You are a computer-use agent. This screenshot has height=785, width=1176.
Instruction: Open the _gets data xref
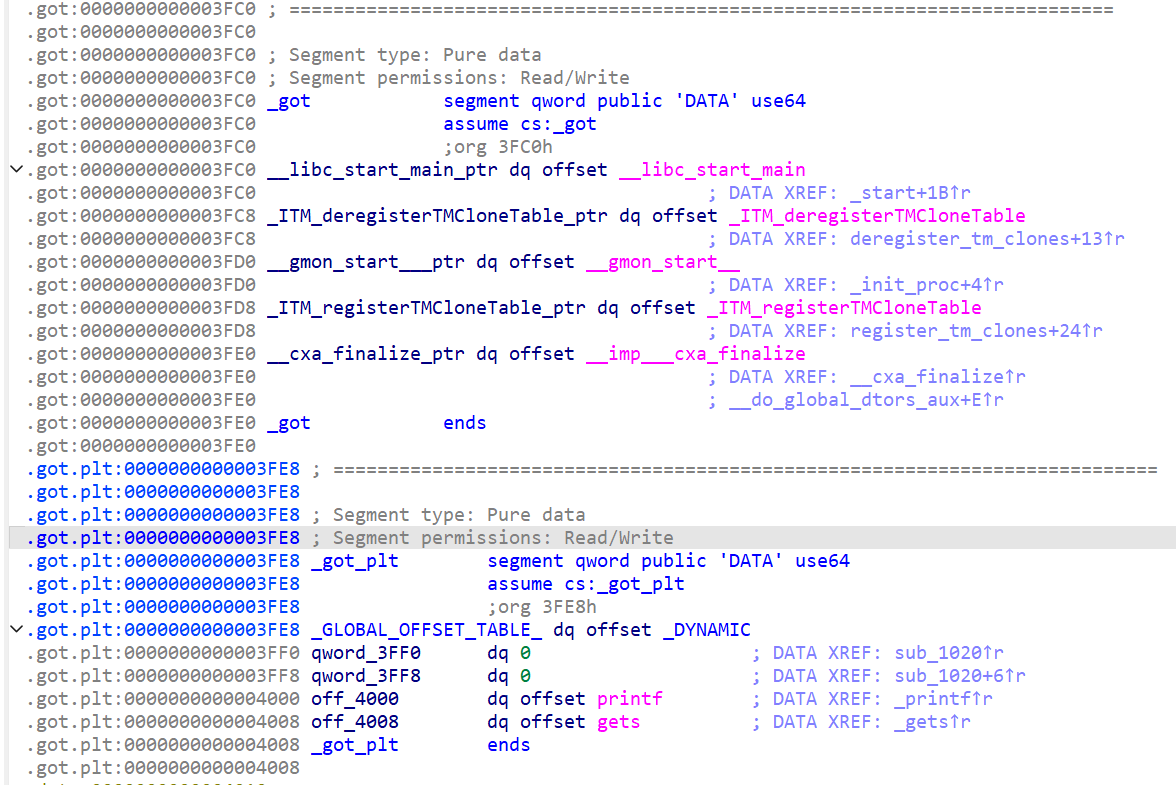pyautogui.click(x=932, y=722)
